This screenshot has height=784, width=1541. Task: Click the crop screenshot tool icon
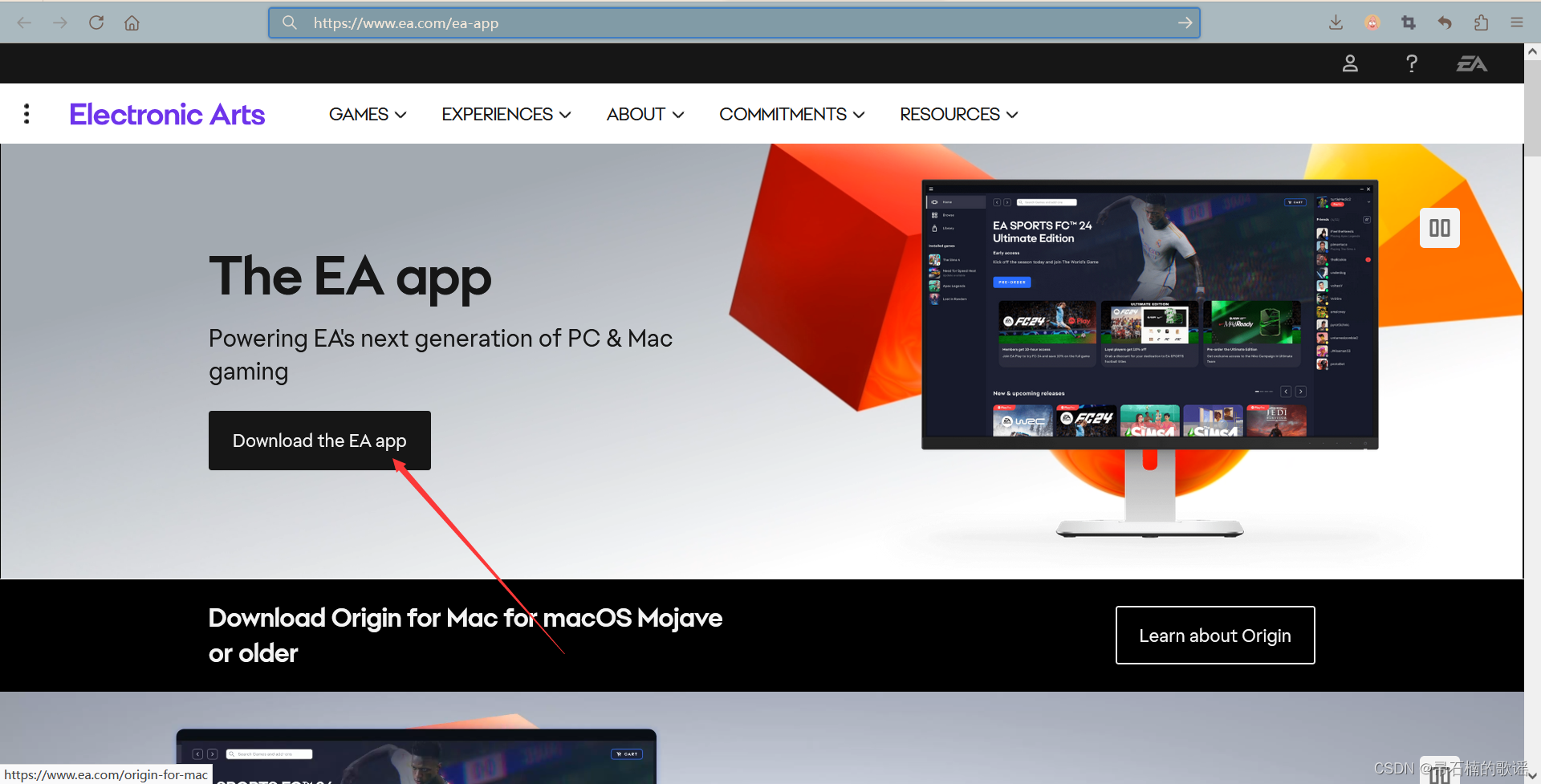(1409, 22)
